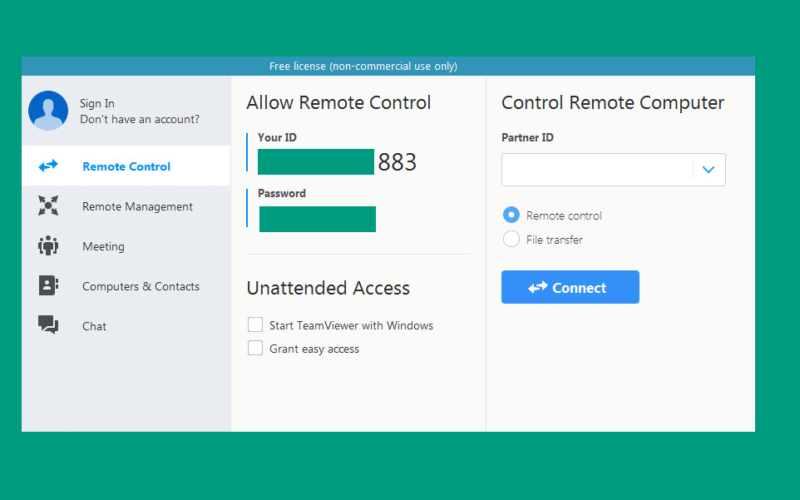Click the Remote Management expand-arrows icon
Viewport: 800px width, 500px height.
pos(48,206)
